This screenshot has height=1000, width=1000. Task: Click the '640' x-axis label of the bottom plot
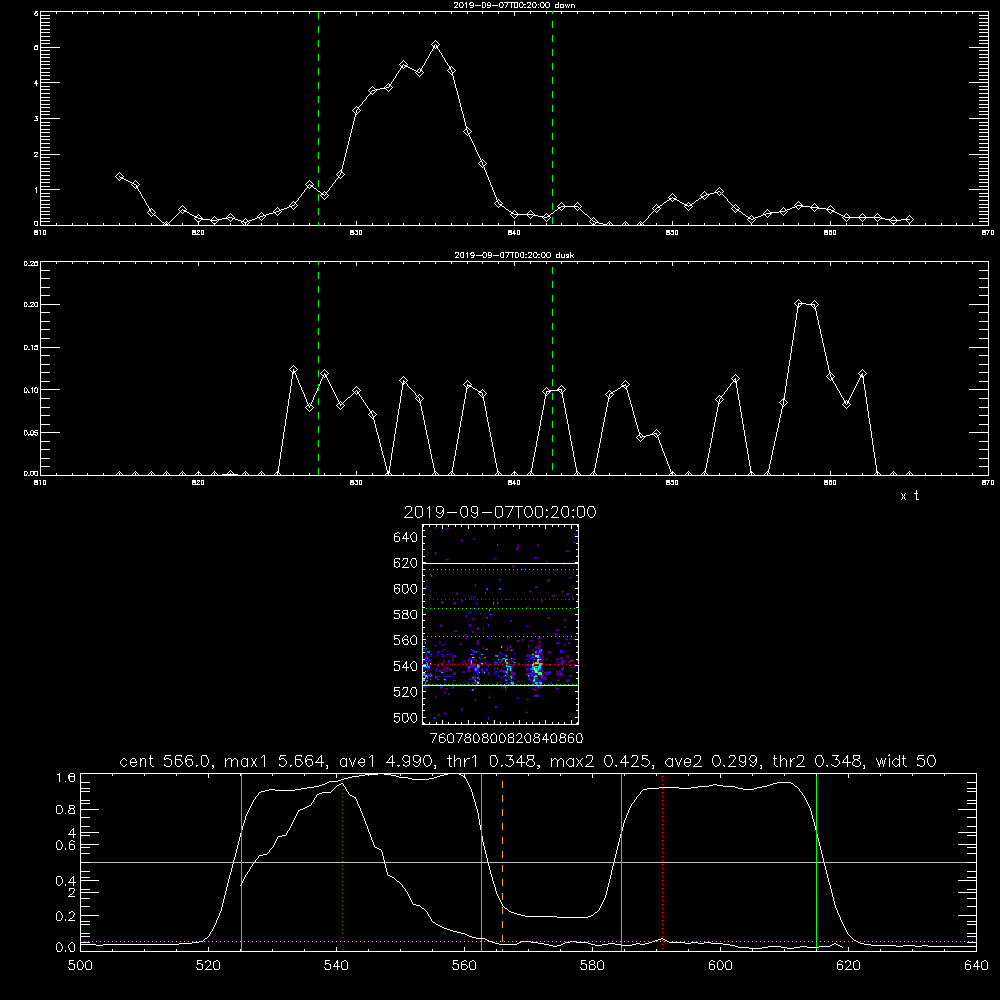[x=976, y=966]
